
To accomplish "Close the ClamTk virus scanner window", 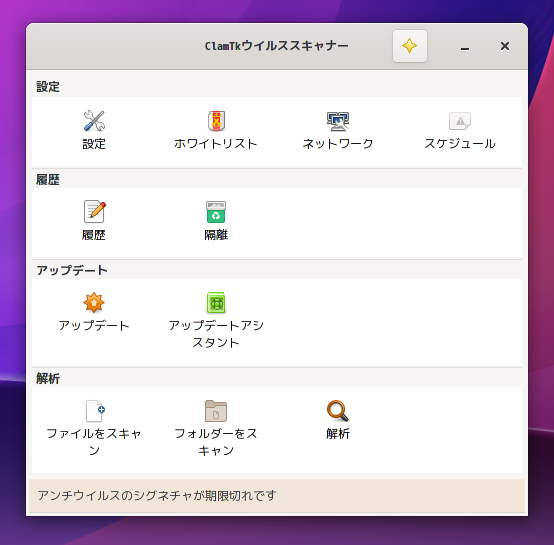I will click(x=505, y=46).
